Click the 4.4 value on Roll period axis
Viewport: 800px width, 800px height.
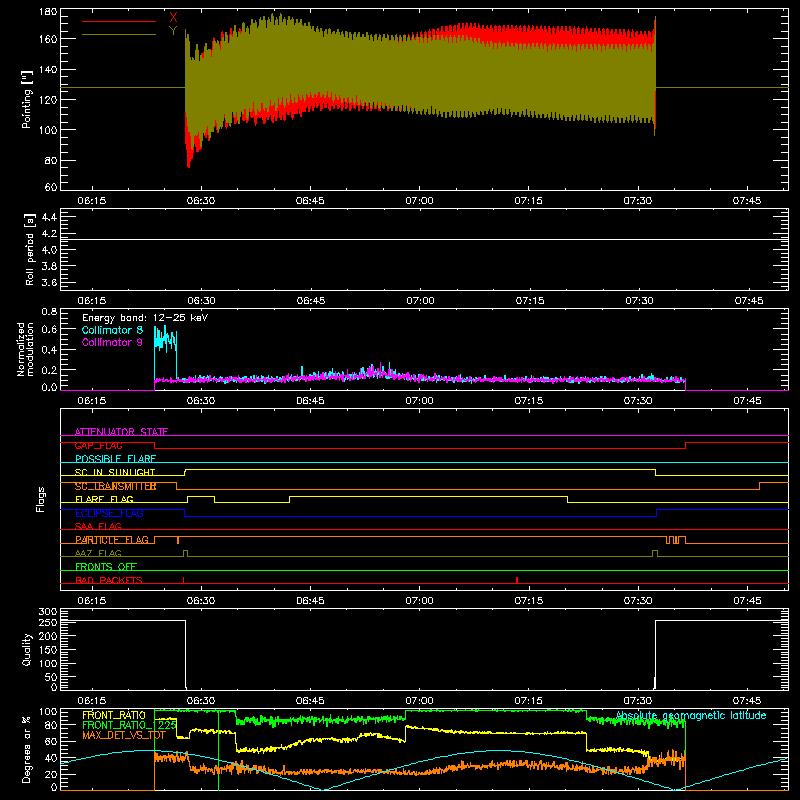point(49,217)
